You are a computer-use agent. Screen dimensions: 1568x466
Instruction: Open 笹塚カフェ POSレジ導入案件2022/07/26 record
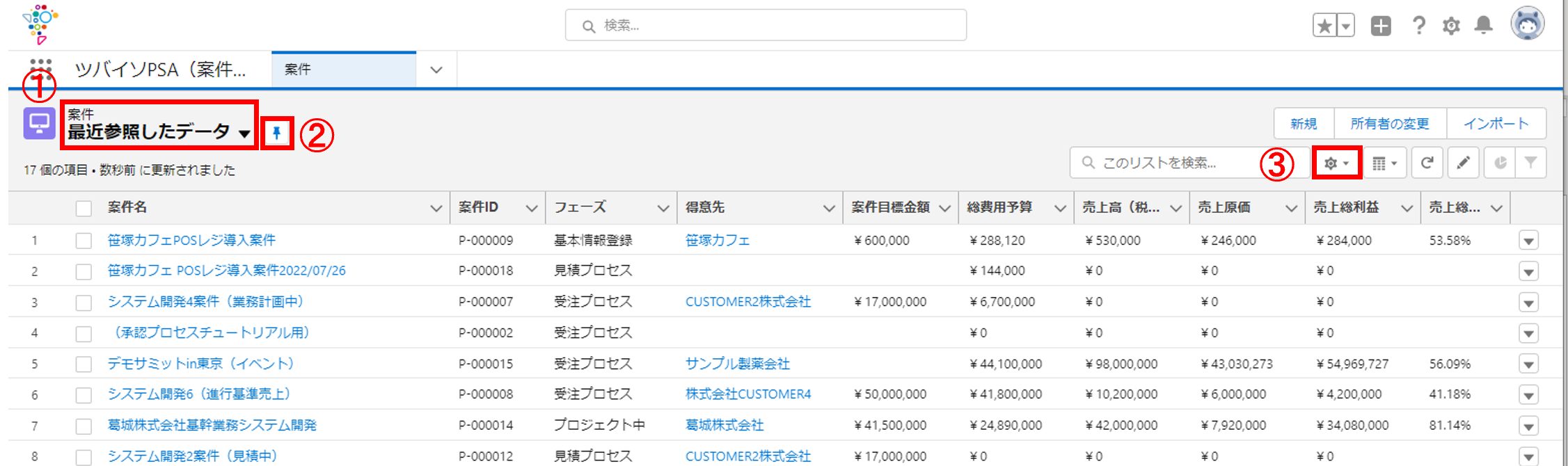click(x=226, y=271)
